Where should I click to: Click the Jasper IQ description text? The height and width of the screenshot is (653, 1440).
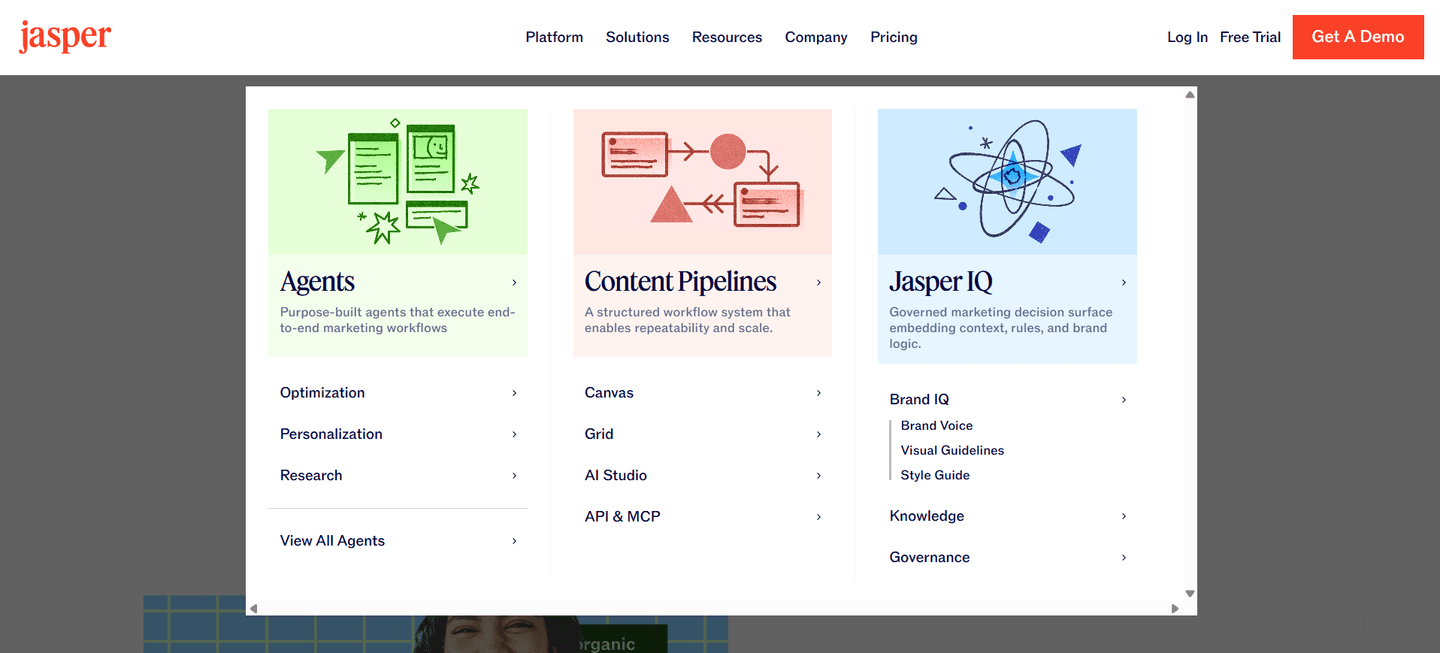coord(1001,328)
